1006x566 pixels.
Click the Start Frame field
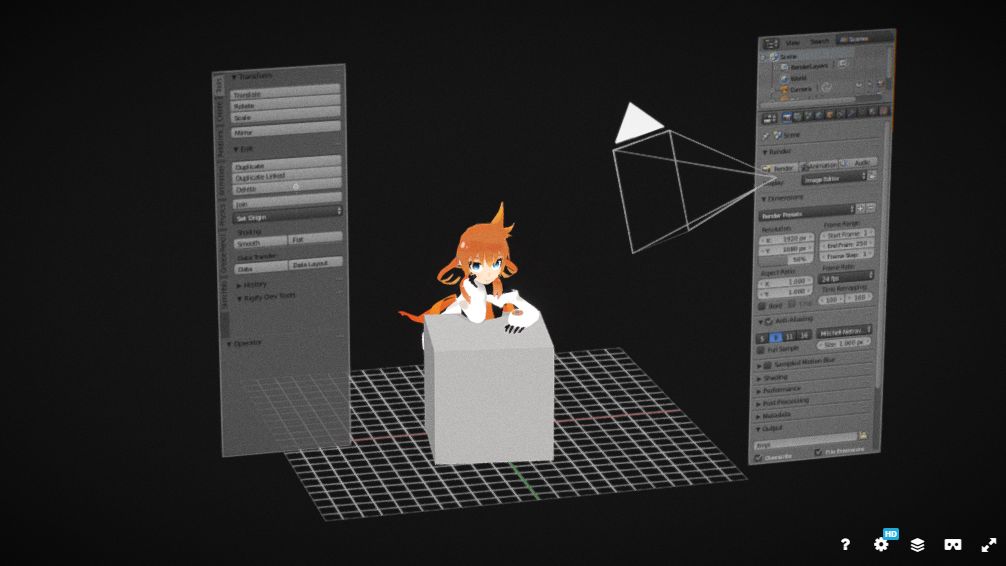(x=847, y=234)
